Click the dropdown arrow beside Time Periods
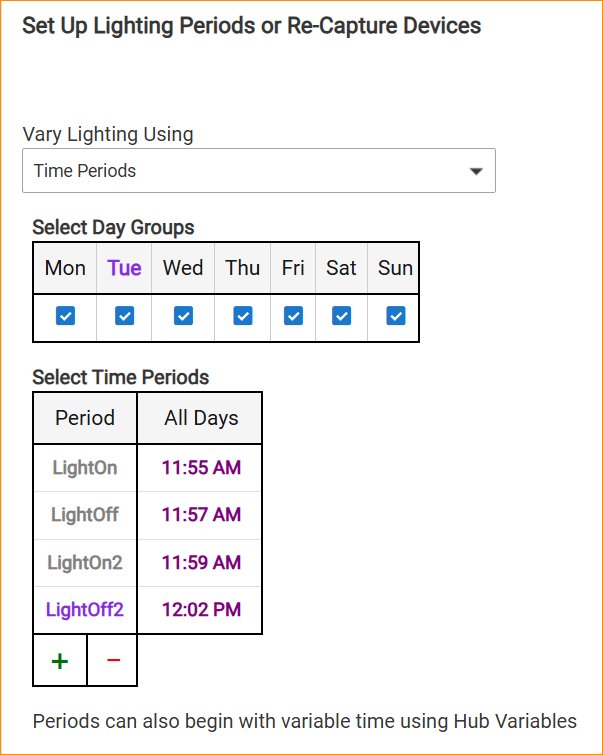The width and height of the screenshot is (603, 755). pos(476,171)
